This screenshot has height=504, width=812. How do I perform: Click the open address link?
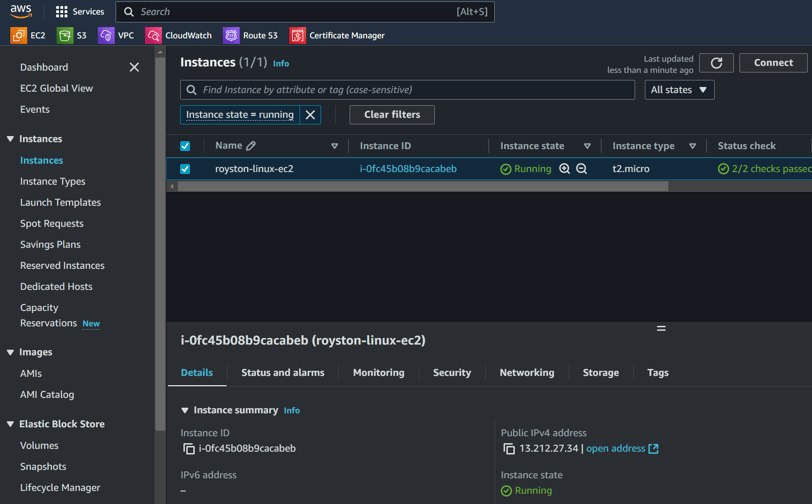[x=615, y=449]
